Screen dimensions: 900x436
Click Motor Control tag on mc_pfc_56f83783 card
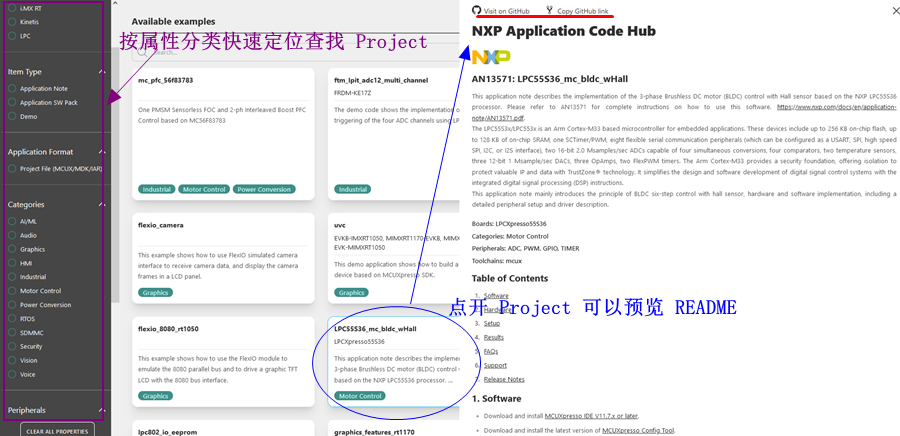[204, 189]
